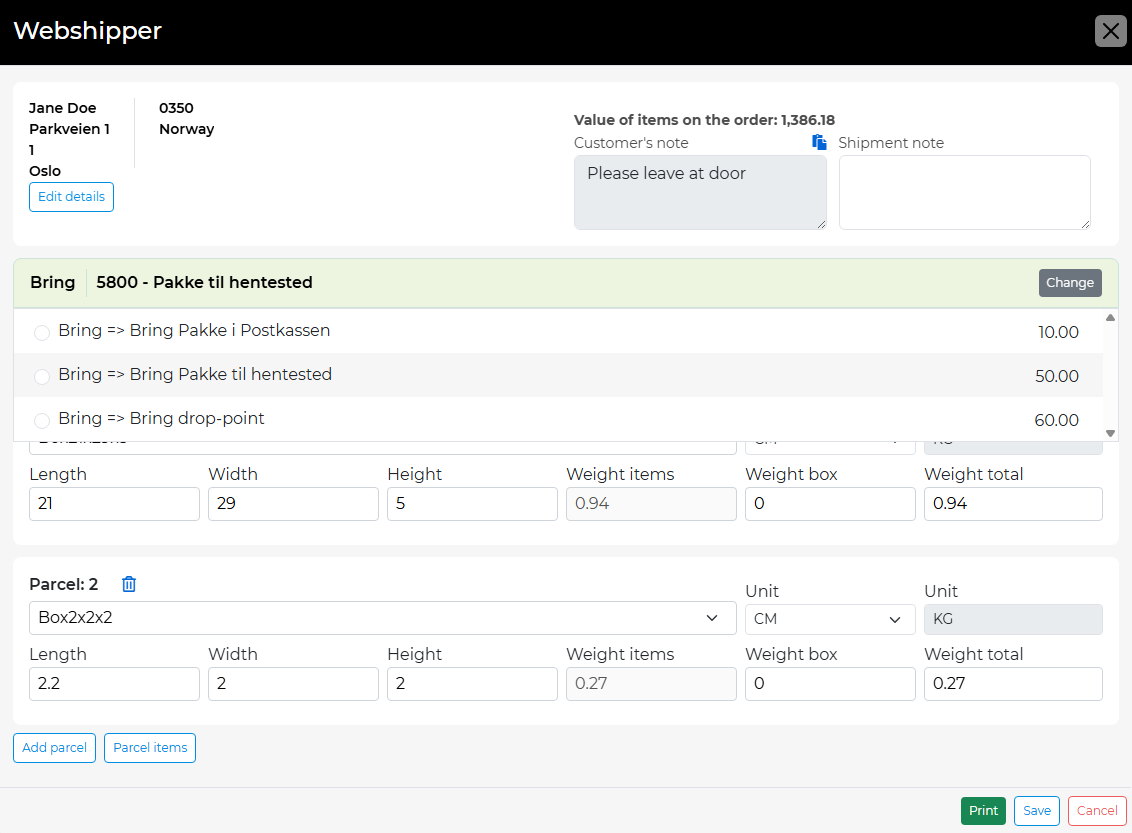Select Bring drop-point radio option

pos(42,421)
